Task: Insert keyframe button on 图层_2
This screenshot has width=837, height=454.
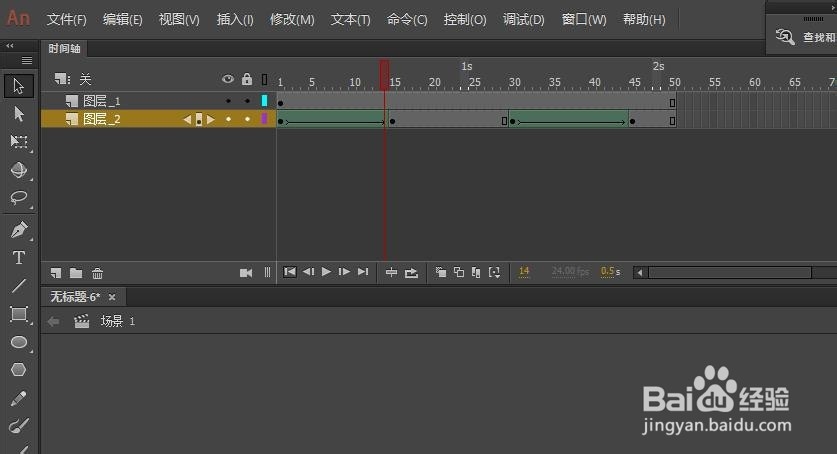Action: pos(199,120)
